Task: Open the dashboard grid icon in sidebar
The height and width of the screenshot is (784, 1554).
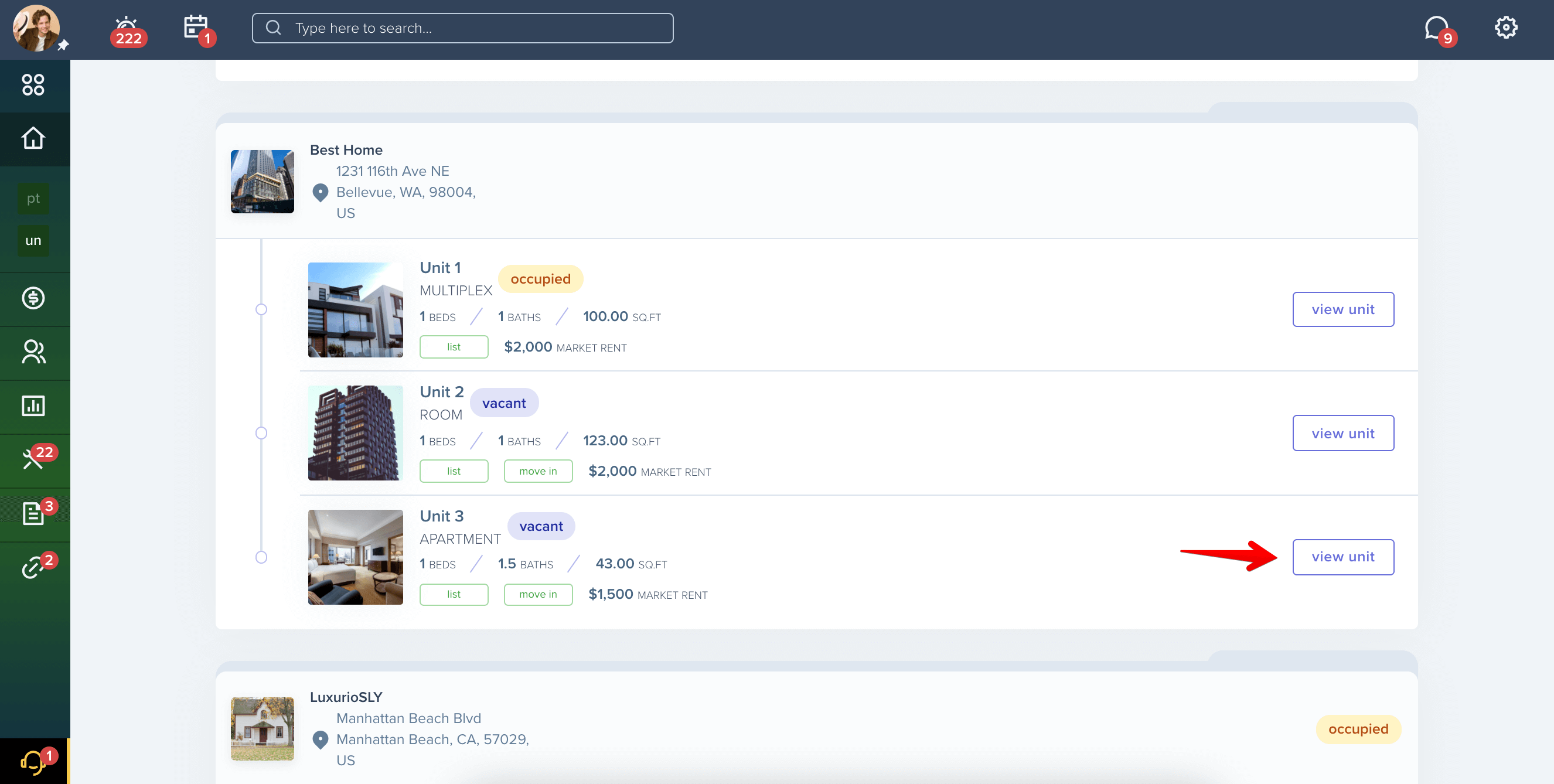Action: coord(33,85)
